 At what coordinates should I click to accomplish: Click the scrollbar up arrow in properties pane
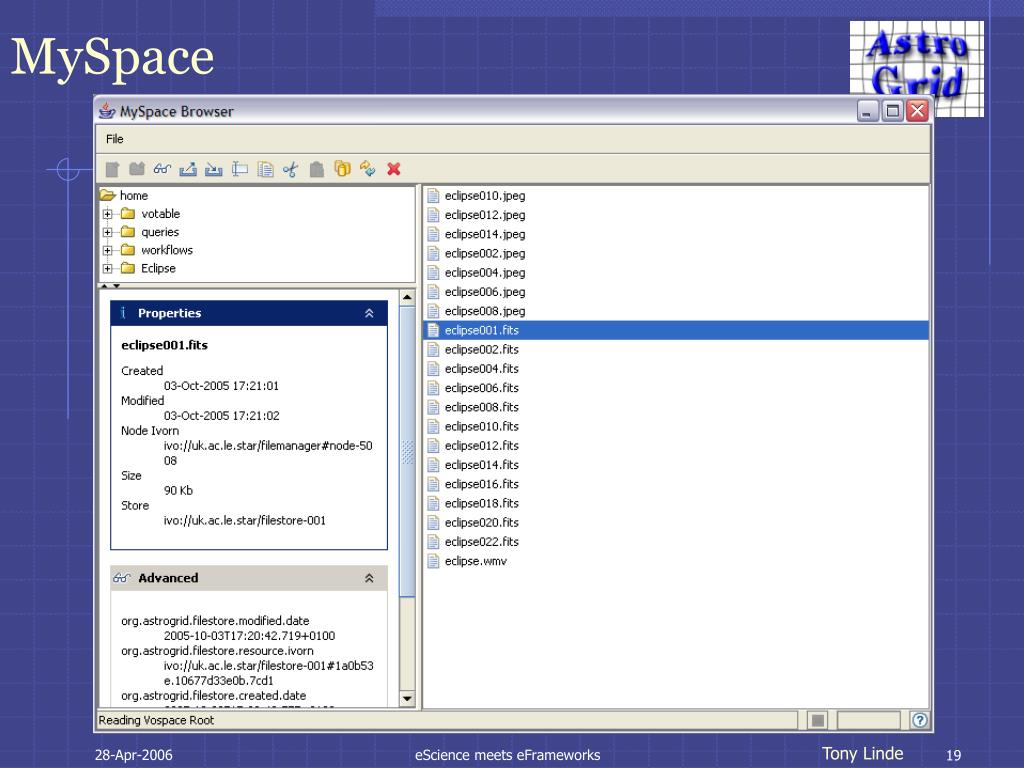(407, 298)
